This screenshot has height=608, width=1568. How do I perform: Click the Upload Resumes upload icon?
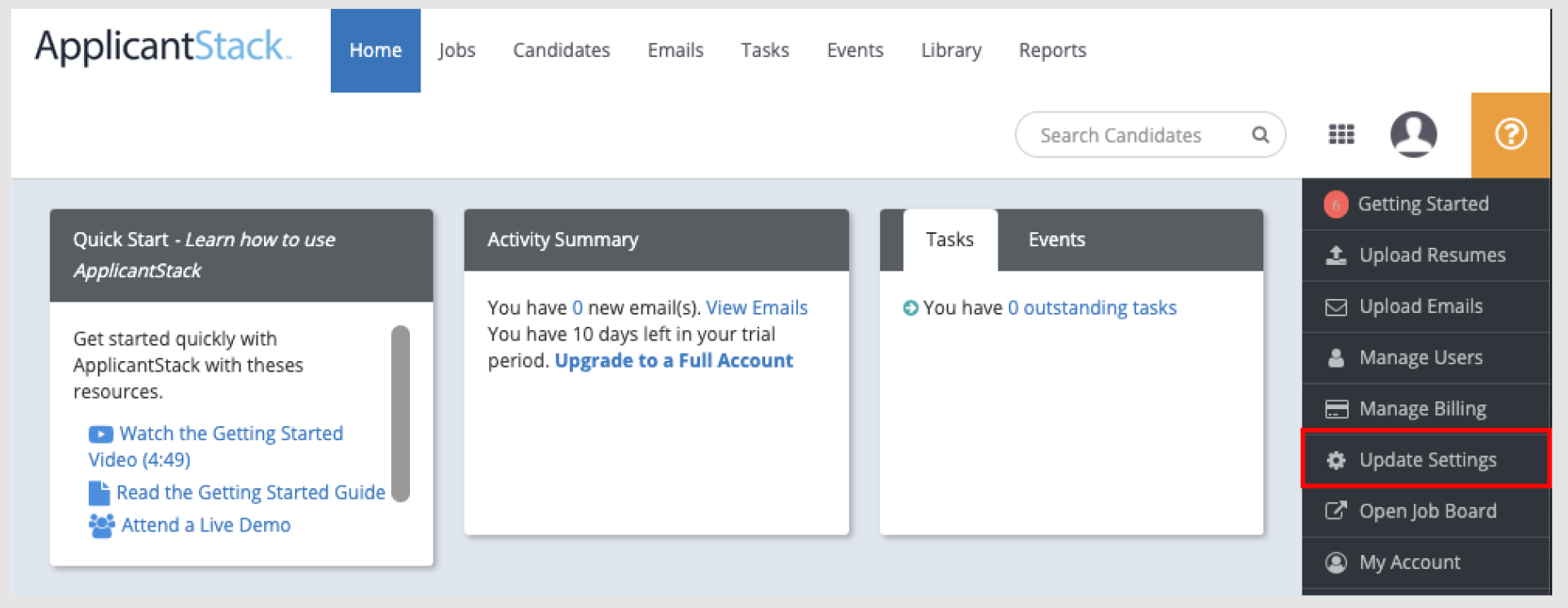pyautogui.click(x=1336, y=256)
